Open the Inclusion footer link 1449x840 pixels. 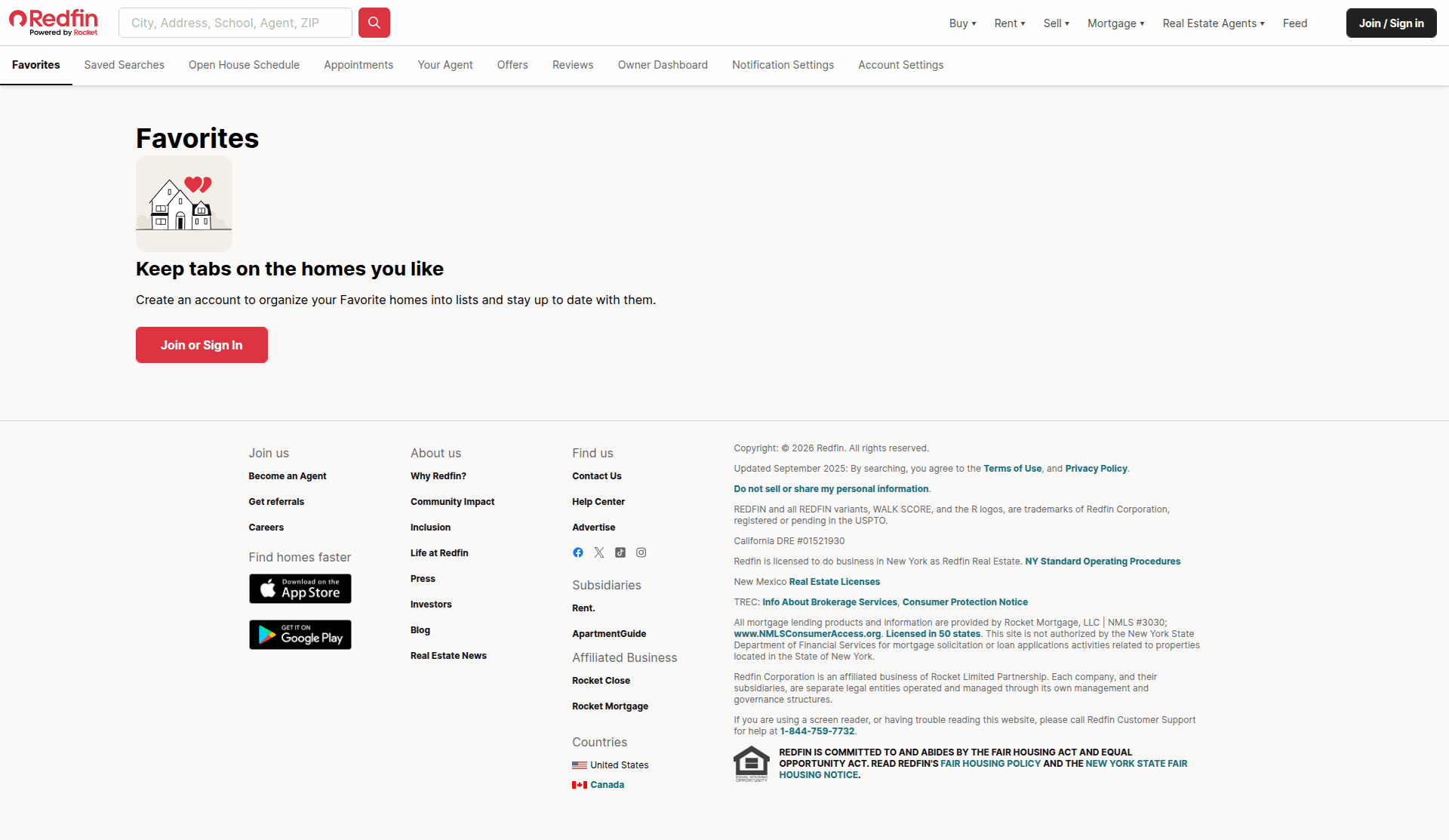point(430,528)
